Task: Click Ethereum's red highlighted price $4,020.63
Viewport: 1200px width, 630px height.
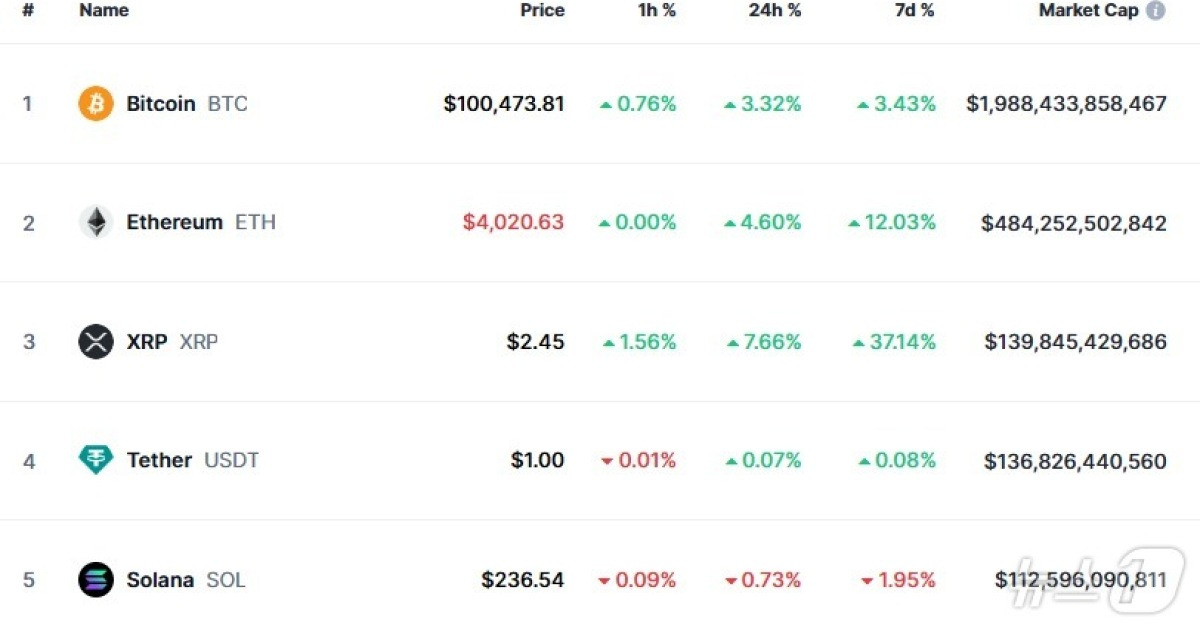Action: (513, 222)
